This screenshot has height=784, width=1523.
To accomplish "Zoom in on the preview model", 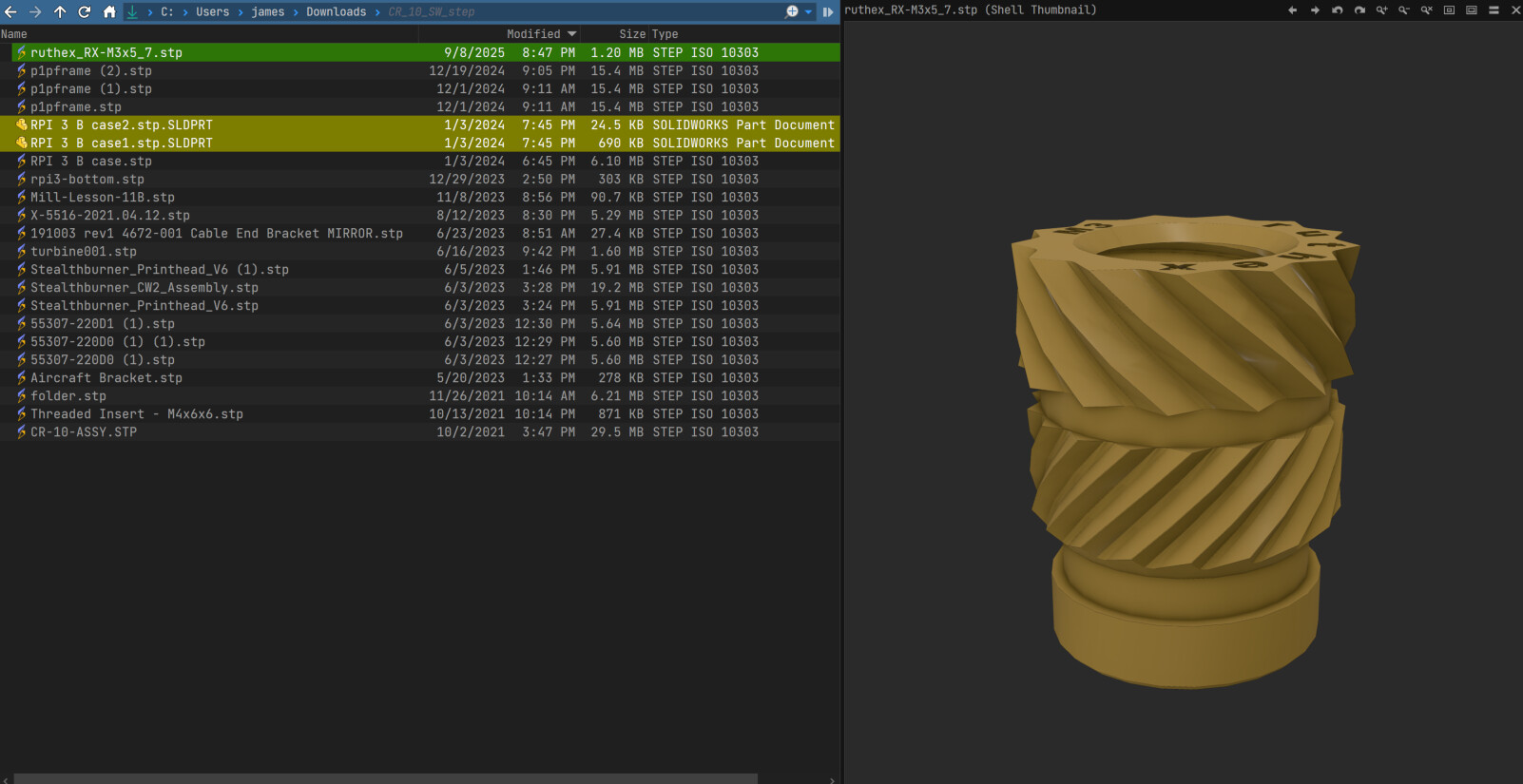I will point(1381,10).
